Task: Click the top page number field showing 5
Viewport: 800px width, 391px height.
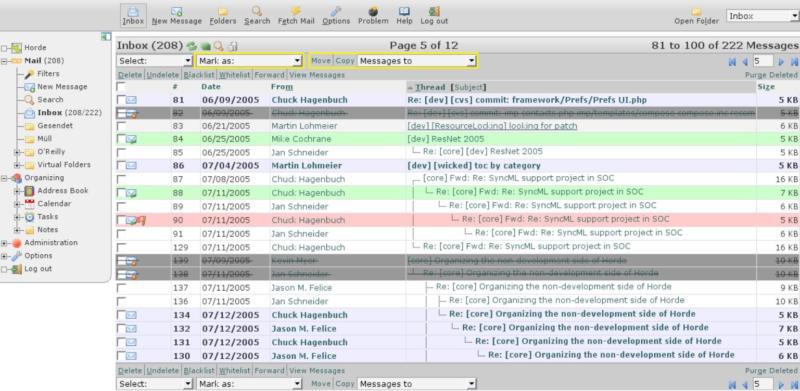Action: click(x=763, y=61)
